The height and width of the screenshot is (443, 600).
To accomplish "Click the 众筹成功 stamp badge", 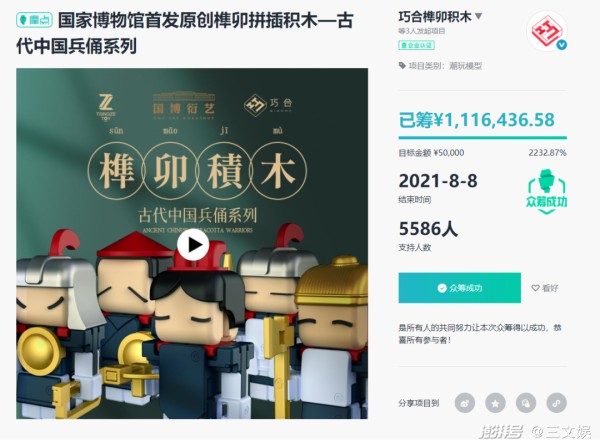I will click(x=546, y=191).
